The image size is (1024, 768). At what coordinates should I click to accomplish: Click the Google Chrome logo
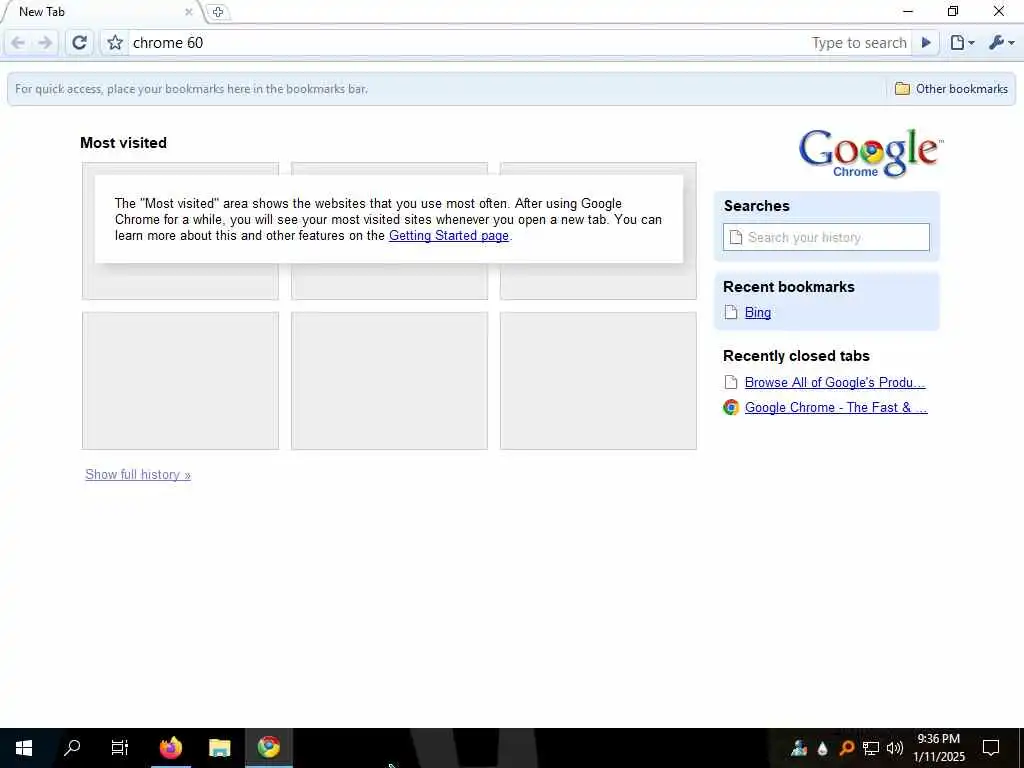coord(871,153)
